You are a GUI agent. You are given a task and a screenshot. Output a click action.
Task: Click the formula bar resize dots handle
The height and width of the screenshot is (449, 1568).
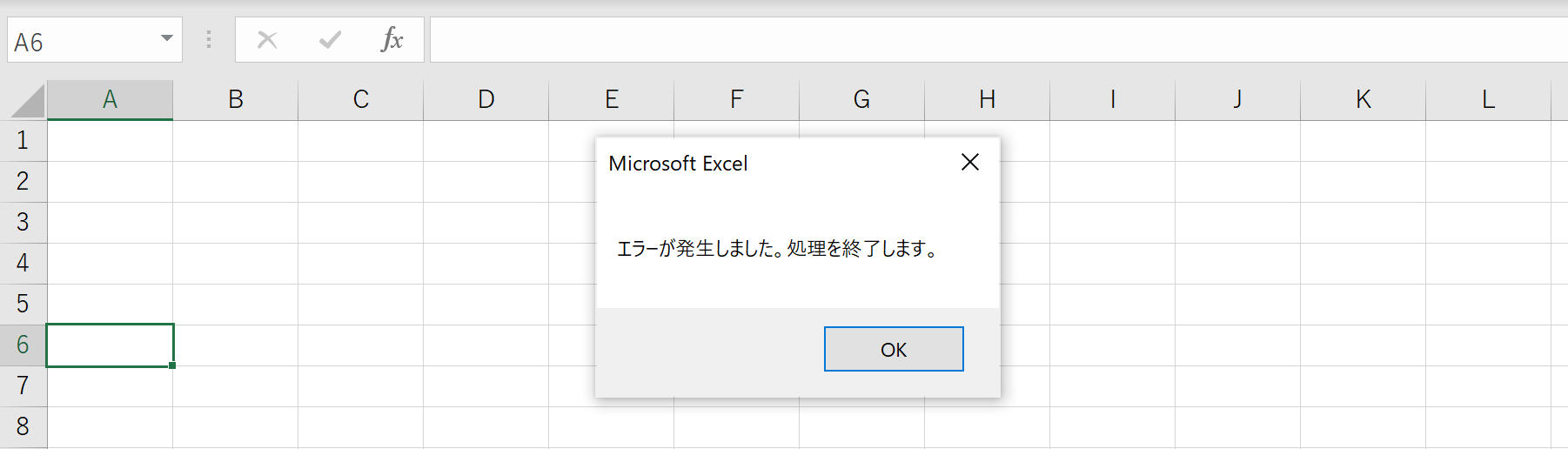tap(209, 39)
